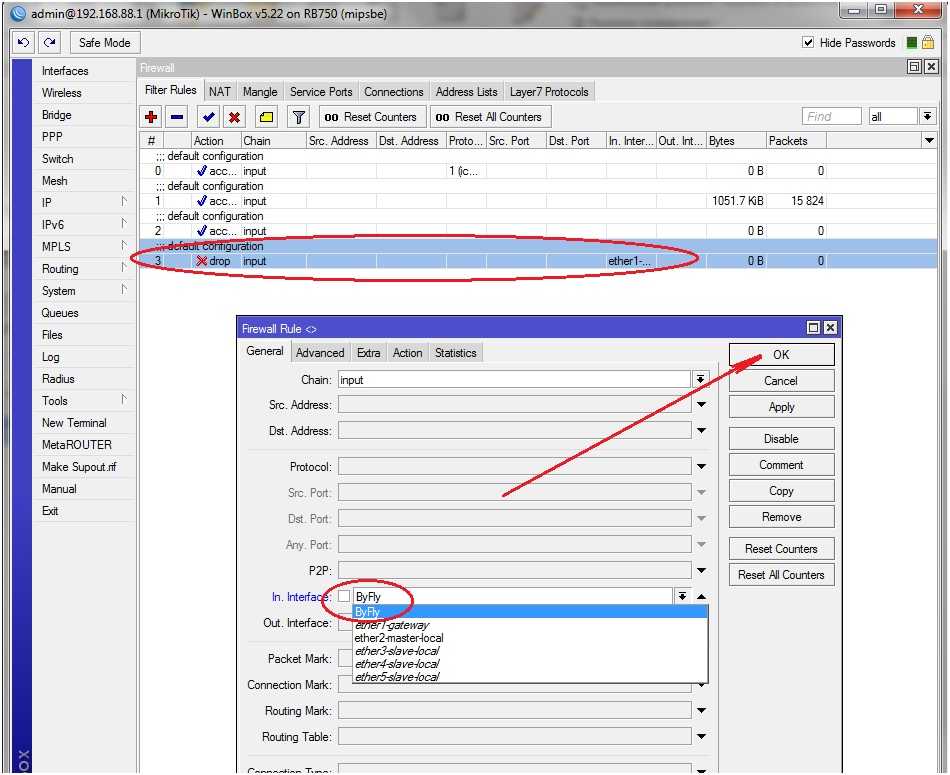This screenshot has height=775, width=950.
Task: Click the Apply button
Action: 781,407
